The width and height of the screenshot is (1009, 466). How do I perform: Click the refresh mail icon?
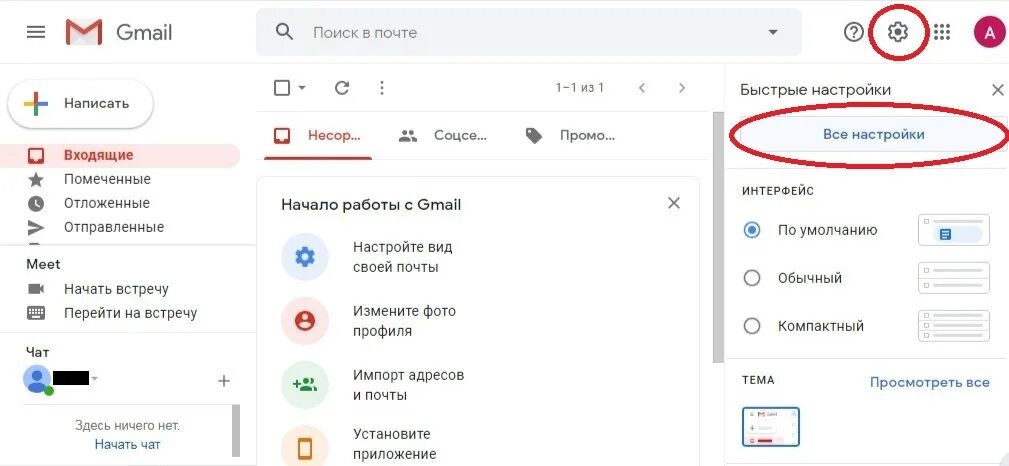[x=342, y=88]
